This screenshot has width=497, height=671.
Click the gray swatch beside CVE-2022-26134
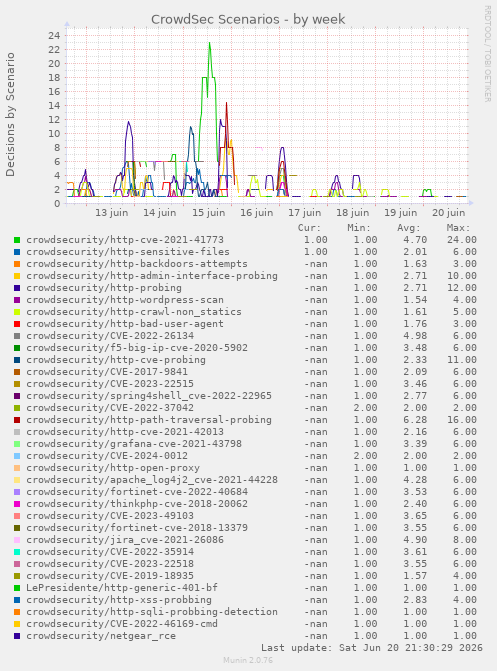(17, 336)
